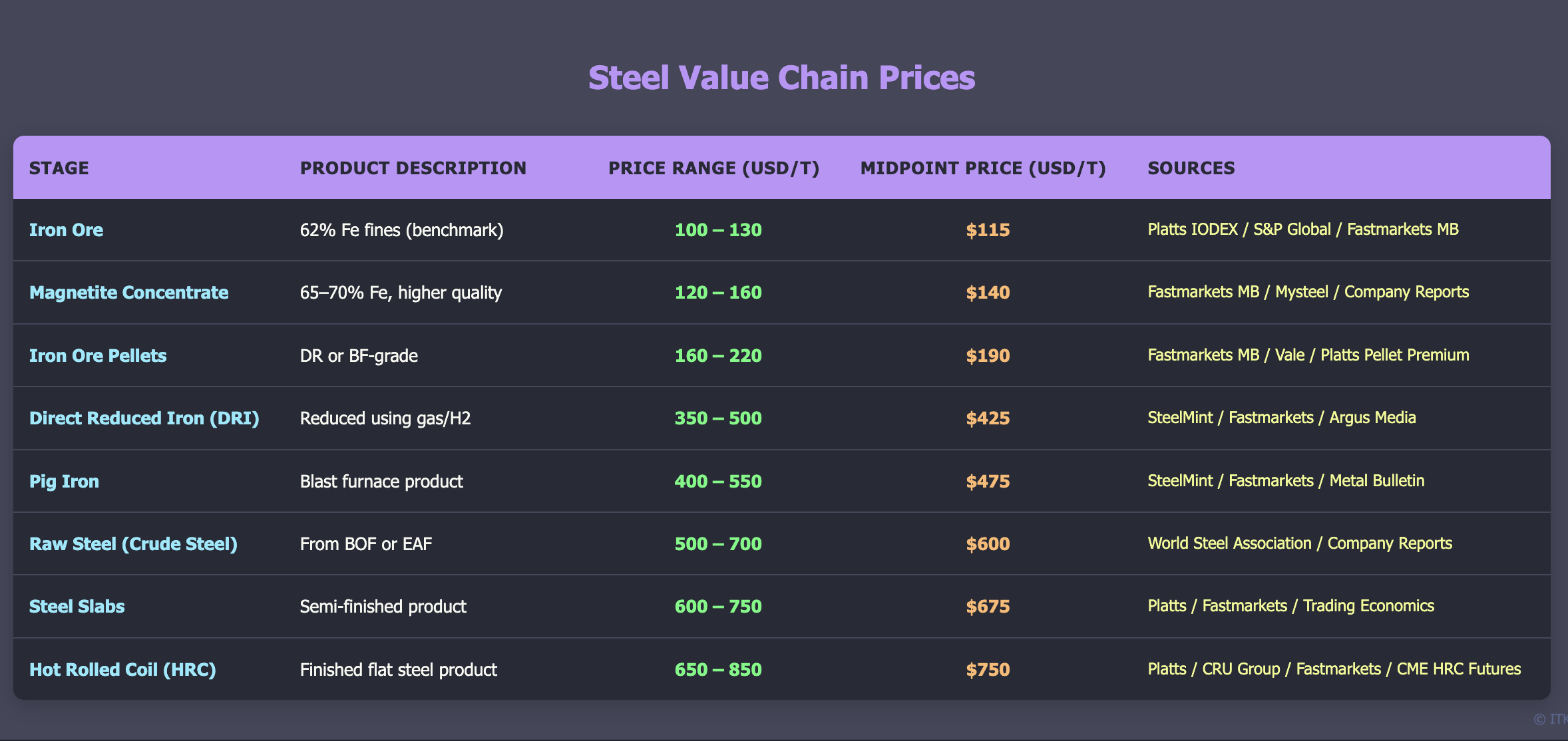Image resolution: width=1568 pixels, height=741 pixels.
Task: Click Direct Reduced Iron (DRI) stage
Action: point(144,418)
